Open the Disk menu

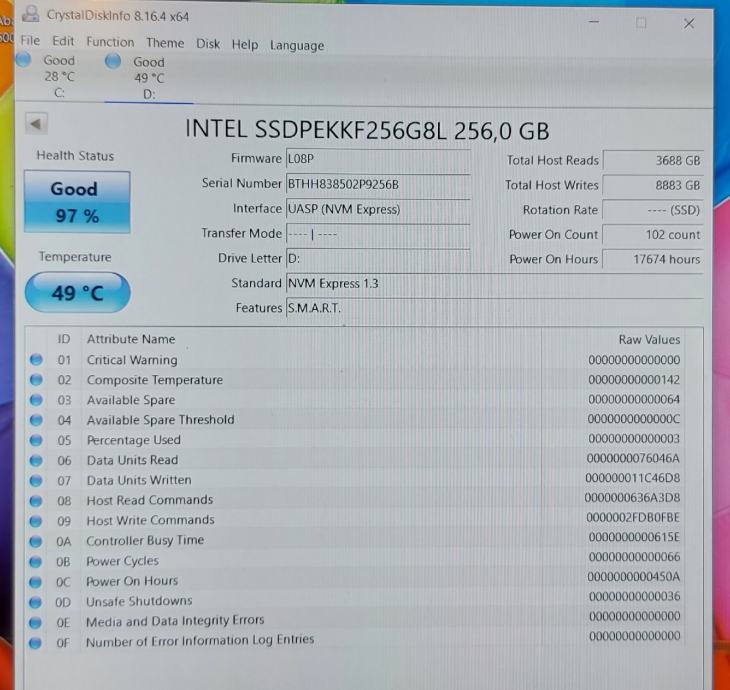[208, 44]
